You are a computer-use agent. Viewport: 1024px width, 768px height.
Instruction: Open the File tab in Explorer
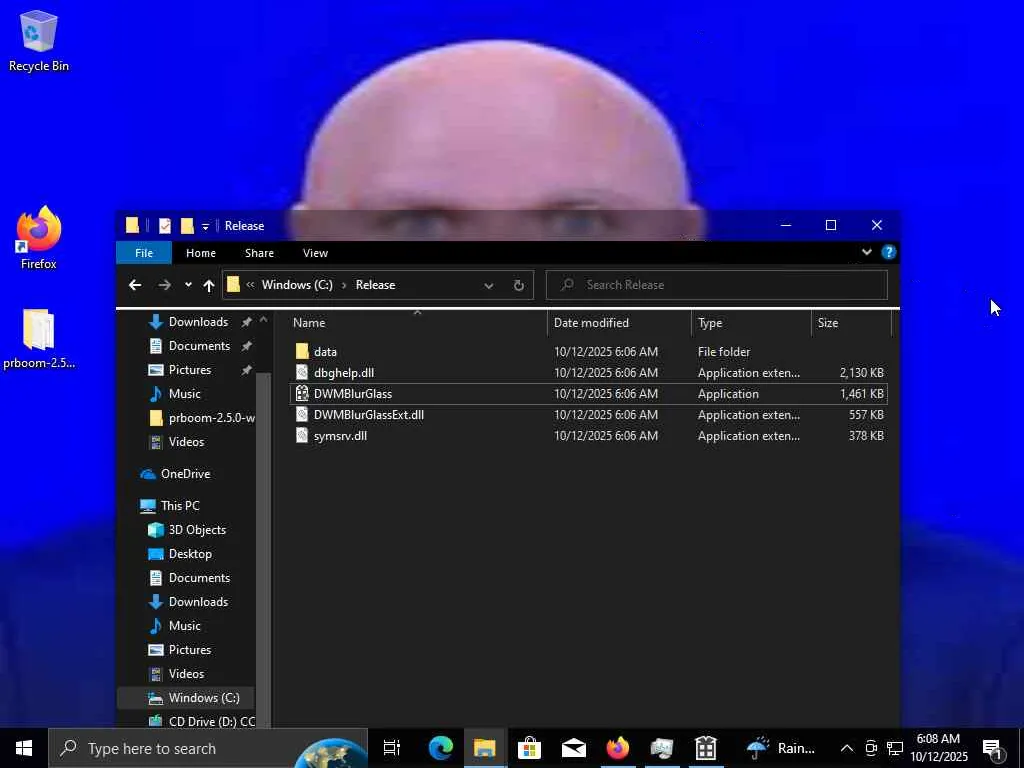pos(144,253)
